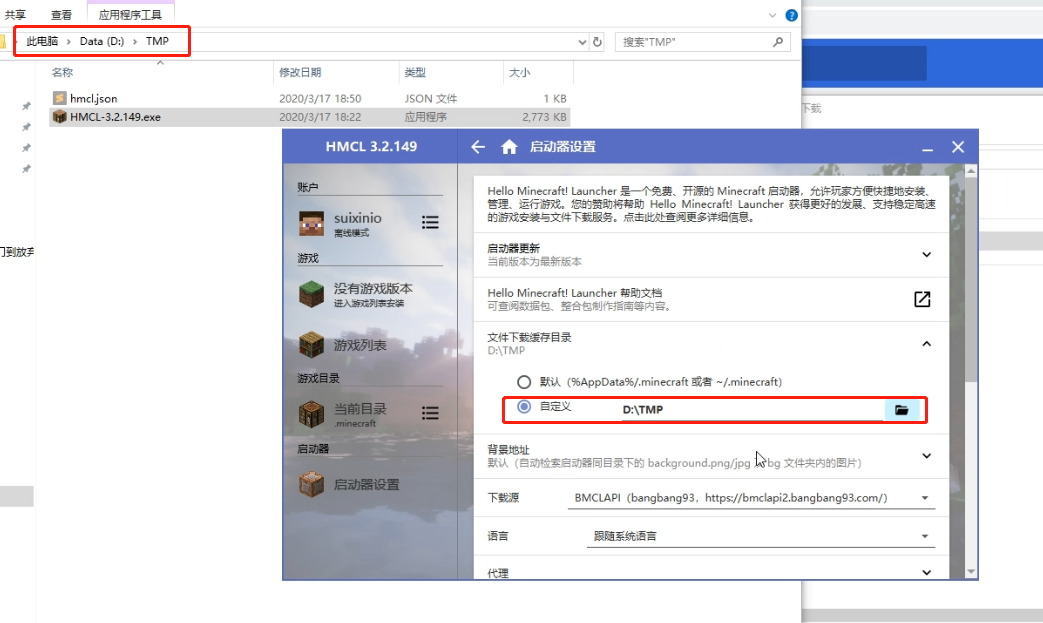This screenshot has width=1043, height=623.
Task: Open the Share ribbon tab
Action: [15, 15]
